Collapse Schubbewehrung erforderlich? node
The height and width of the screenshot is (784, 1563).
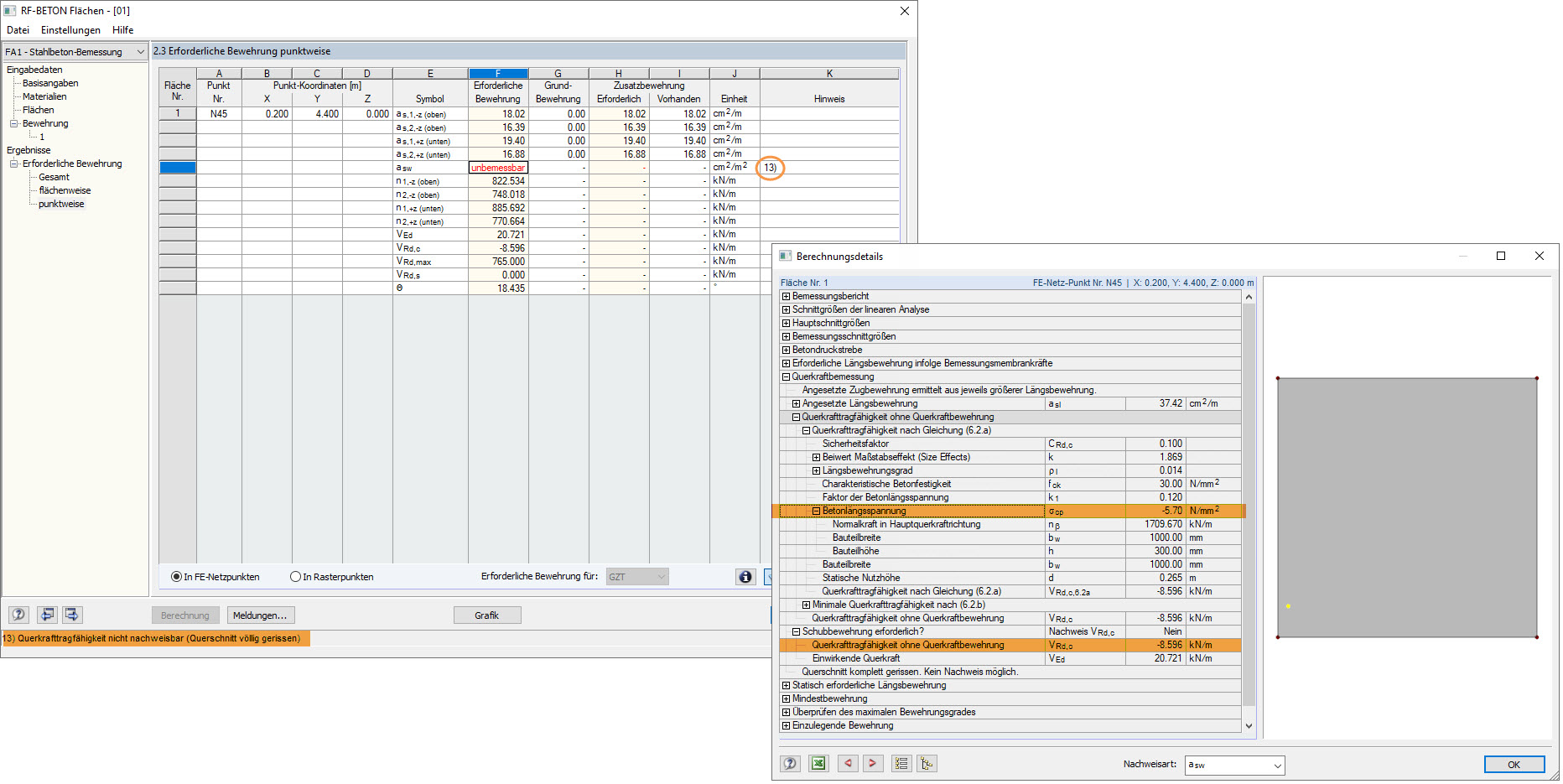[x=796, y=631]
